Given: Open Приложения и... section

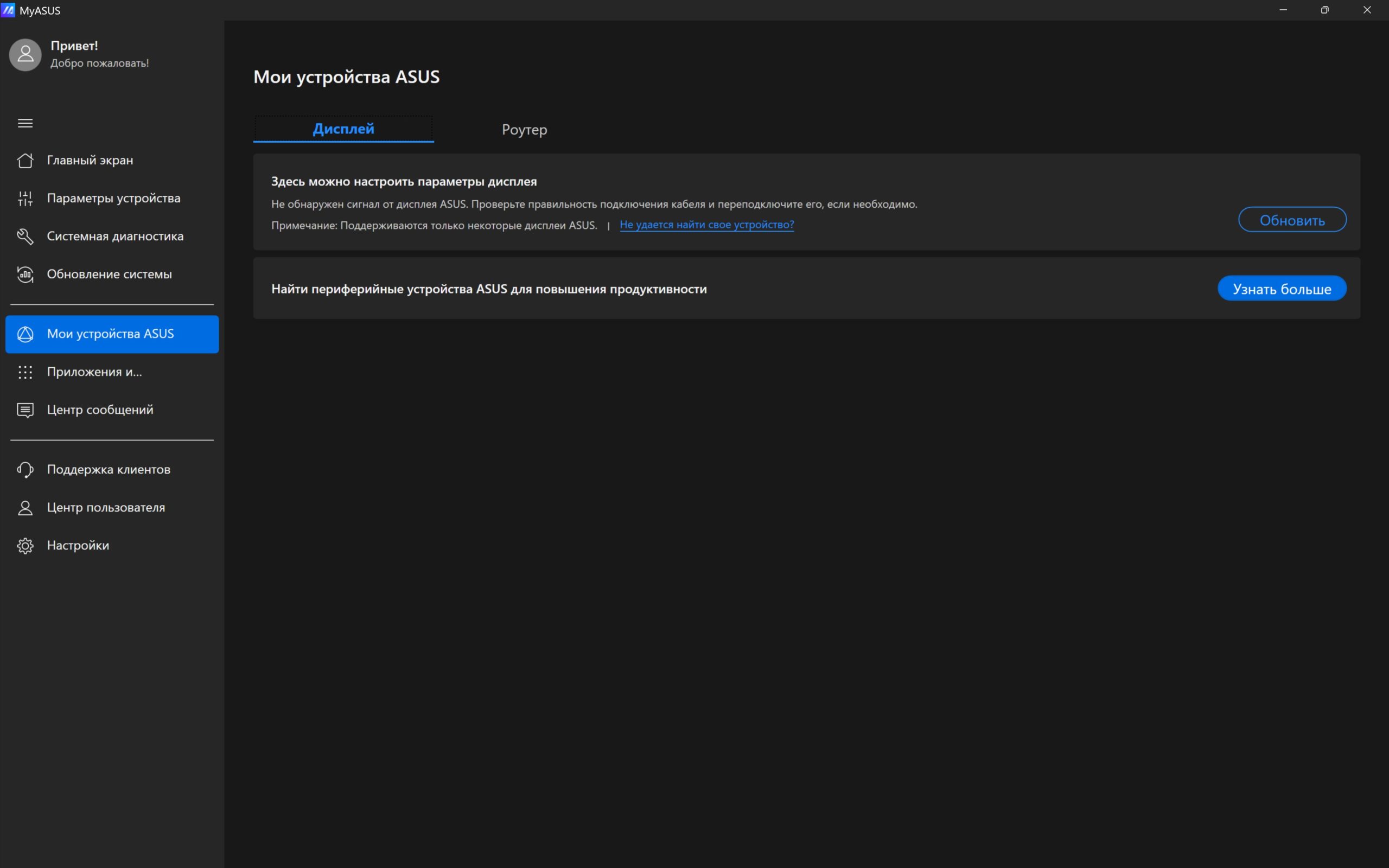Looking at the screenshot, I should (112, 372).
